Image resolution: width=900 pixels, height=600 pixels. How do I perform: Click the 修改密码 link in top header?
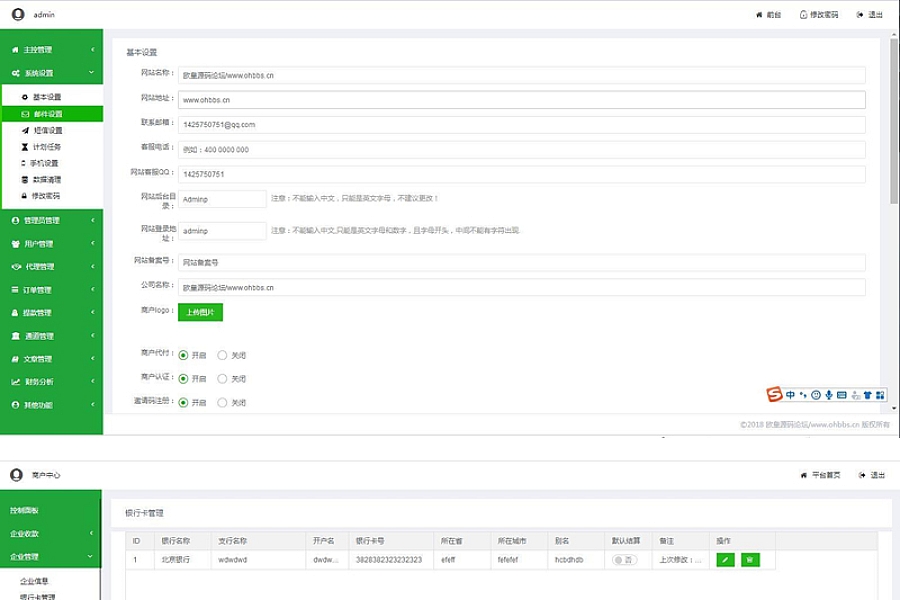coord(819,15)
